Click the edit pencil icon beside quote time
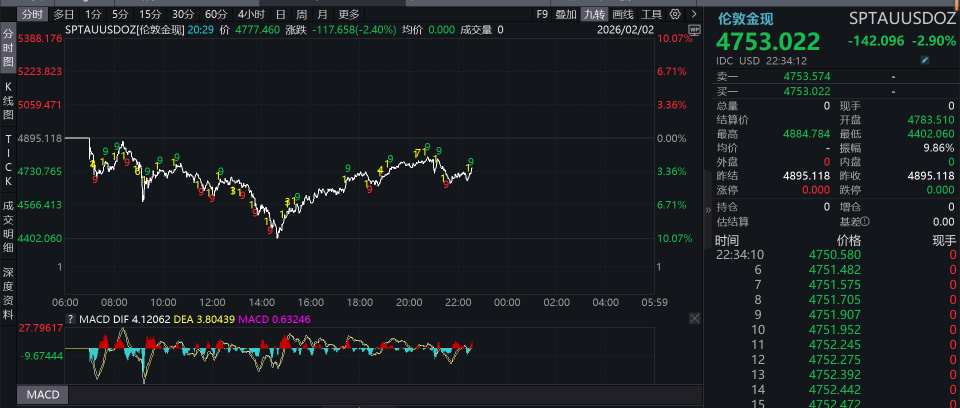This screenshot has width=960, height=408. 925,61
